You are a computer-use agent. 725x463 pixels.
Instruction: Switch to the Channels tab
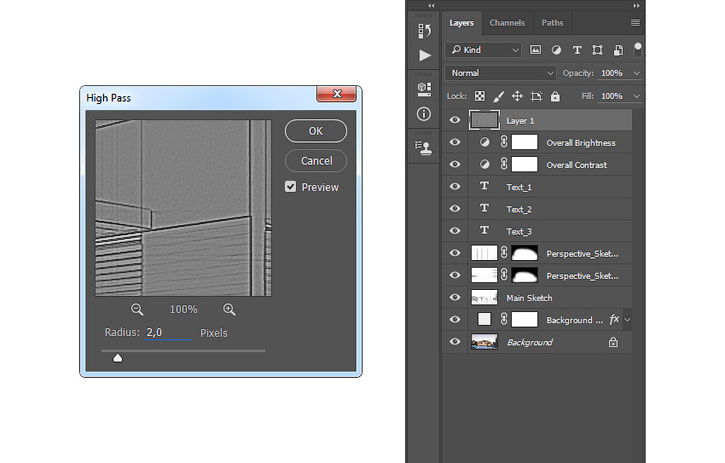pyautogui.click(x=507, y=23)
